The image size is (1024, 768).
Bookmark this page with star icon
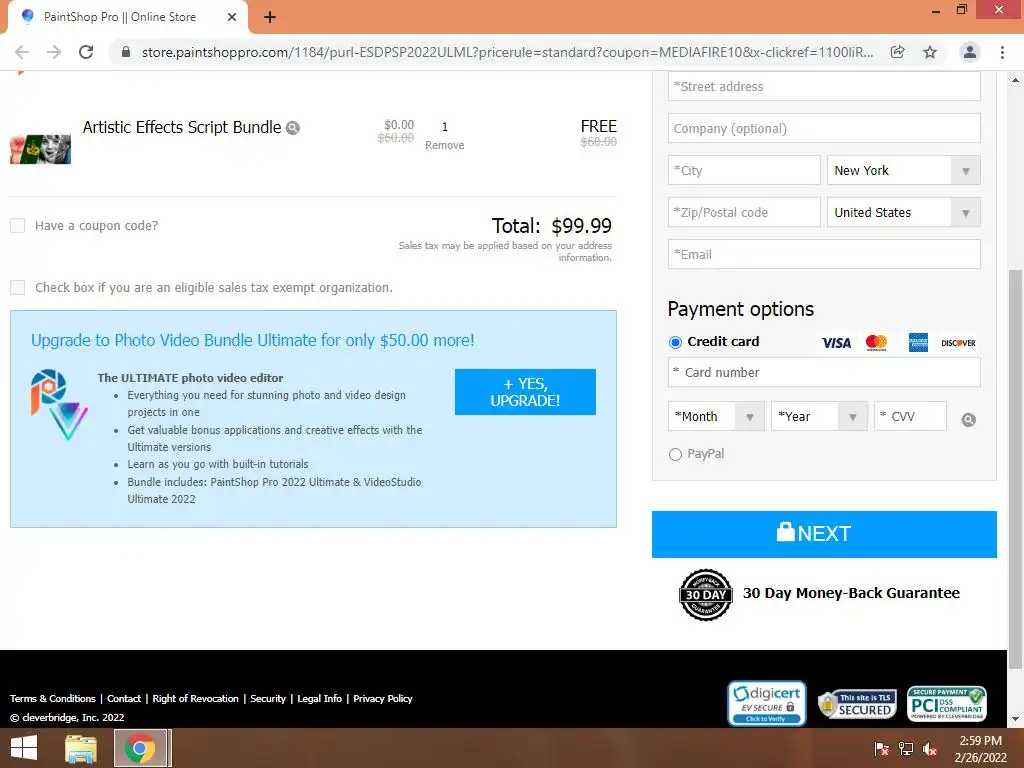(x=930, y=52)
